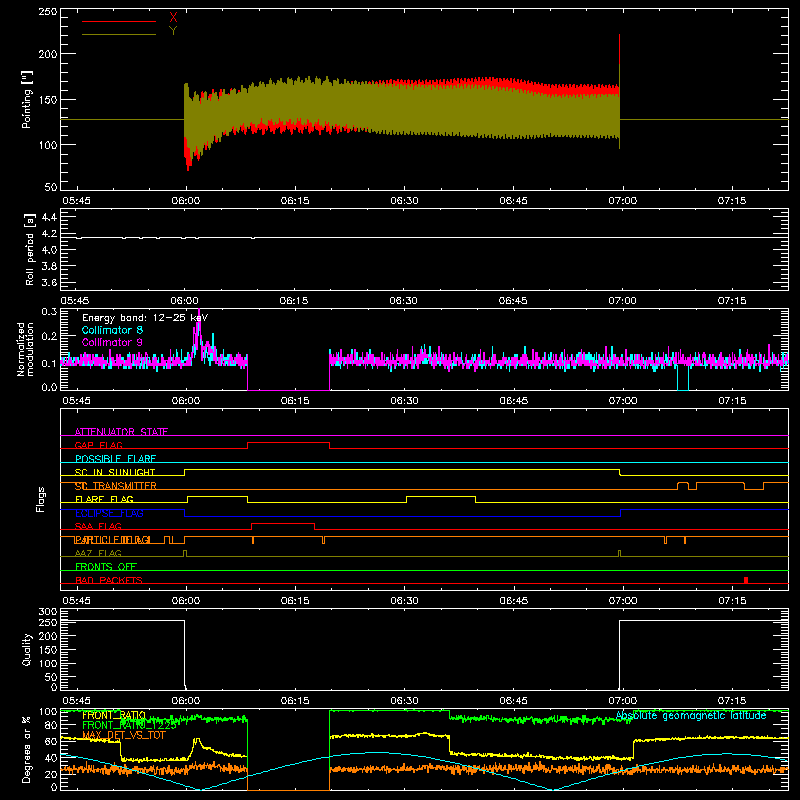Image resolution: width=800 pixels, height=800 pixels.
Task: Click the red BAD_PACKETS marker near 07:15
Action: [x=746, y=580]
